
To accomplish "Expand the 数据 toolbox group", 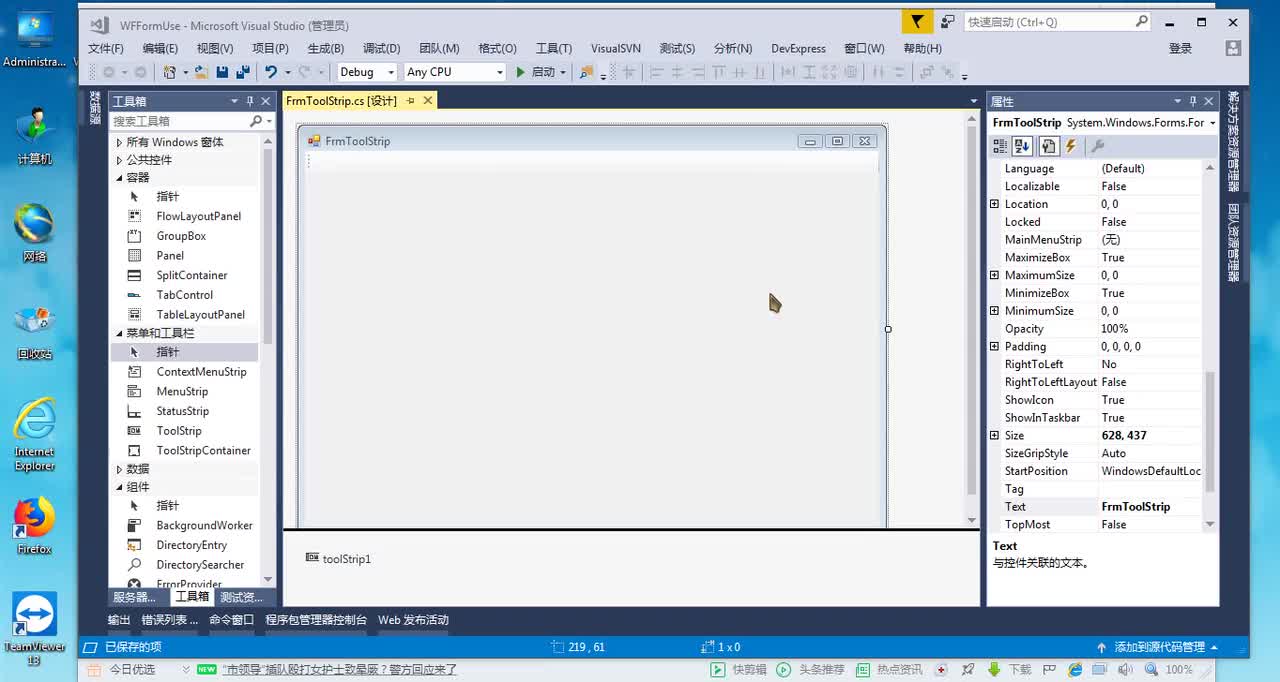I will pyautogui.click(x=119, y=469).
